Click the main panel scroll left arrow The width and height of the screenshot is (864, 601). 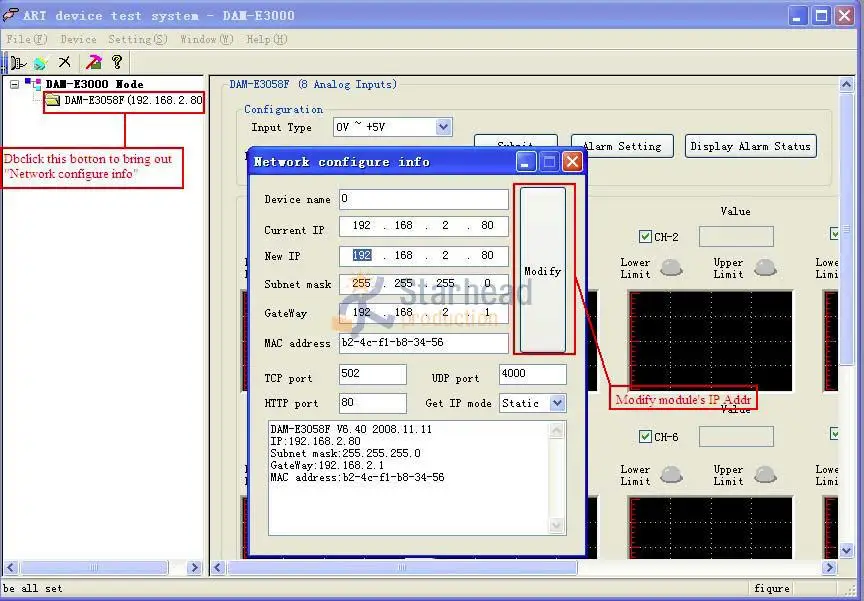tap(218, 567)
